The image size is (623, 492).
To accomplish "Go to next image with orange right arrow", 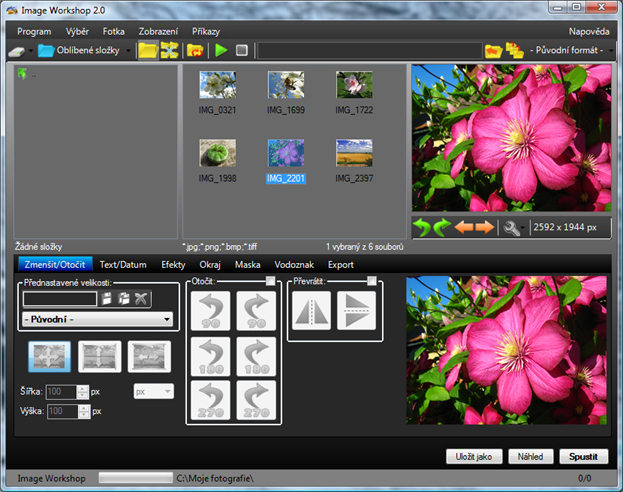I will pos(485,228).
